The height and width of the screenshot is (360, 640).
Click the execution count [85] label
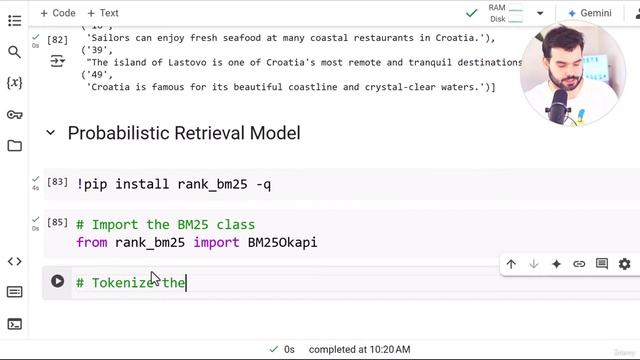point(58,222)
